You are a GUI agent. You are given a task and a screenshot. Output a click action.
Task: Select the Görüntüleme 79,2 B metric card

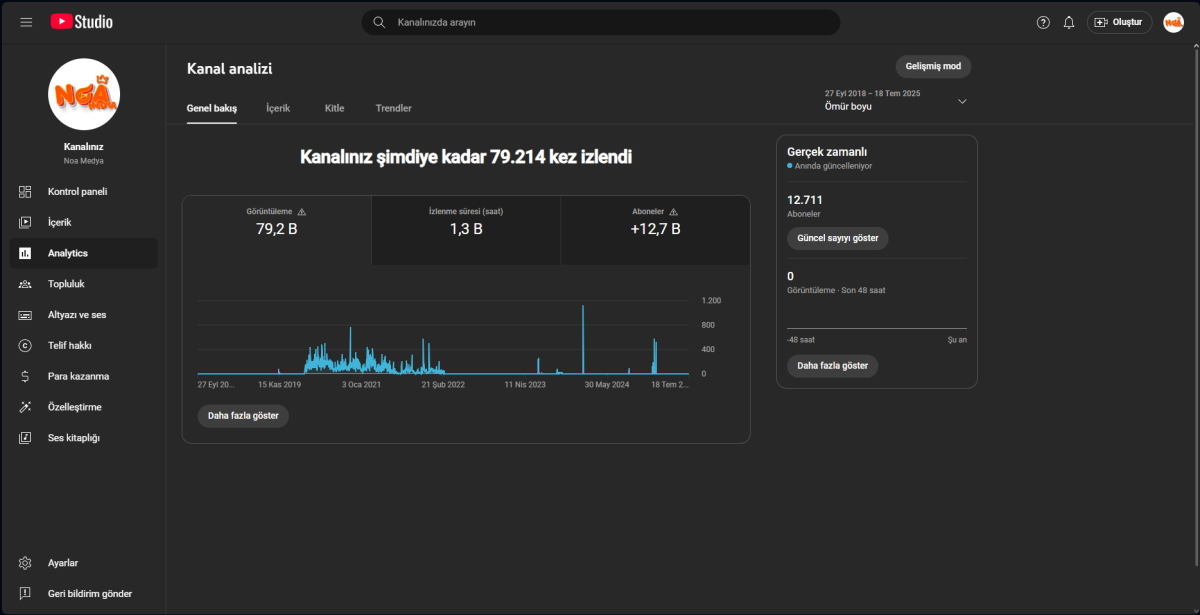click(277, 231)
